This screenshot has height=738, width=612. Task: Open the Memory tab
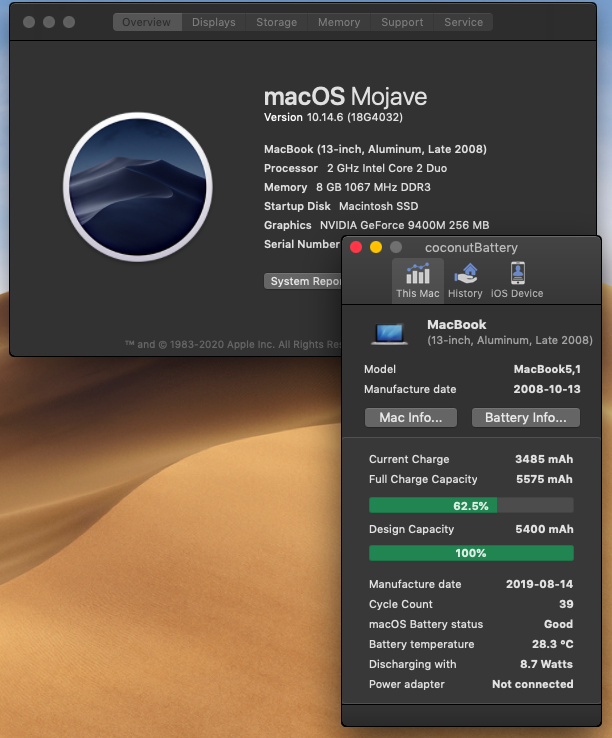pyautogui.click(x=339, y=22)
